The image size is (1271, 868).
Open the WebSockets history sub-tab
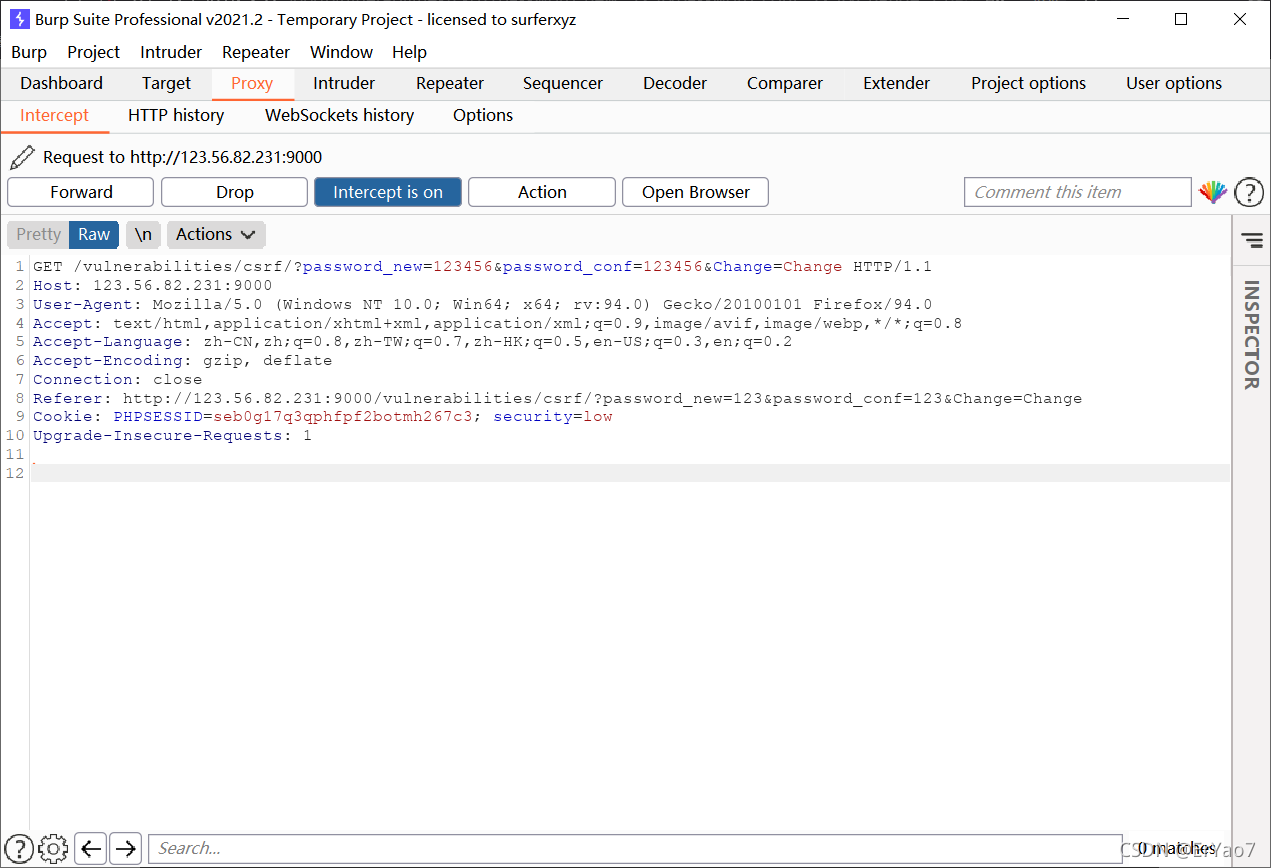point(339,115)
